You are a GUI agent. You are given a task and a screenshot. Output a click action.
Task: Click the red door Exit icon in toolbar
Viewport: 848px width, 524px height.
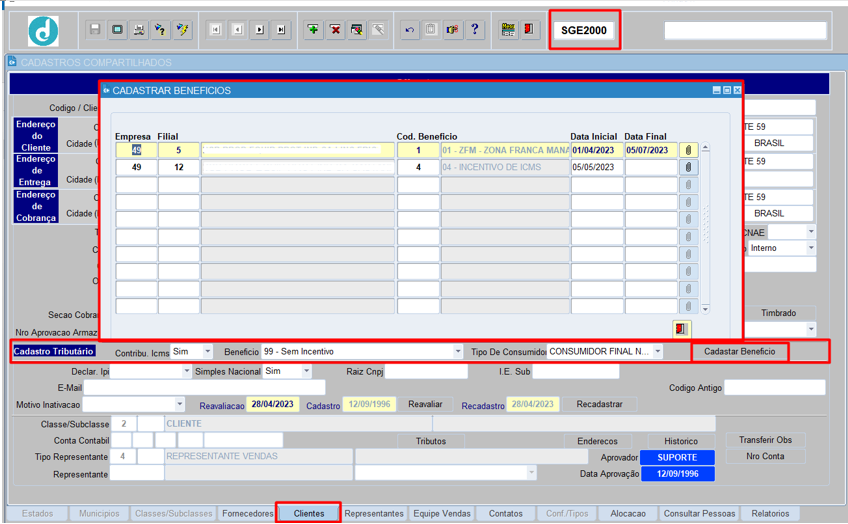[x=529, y=30]
